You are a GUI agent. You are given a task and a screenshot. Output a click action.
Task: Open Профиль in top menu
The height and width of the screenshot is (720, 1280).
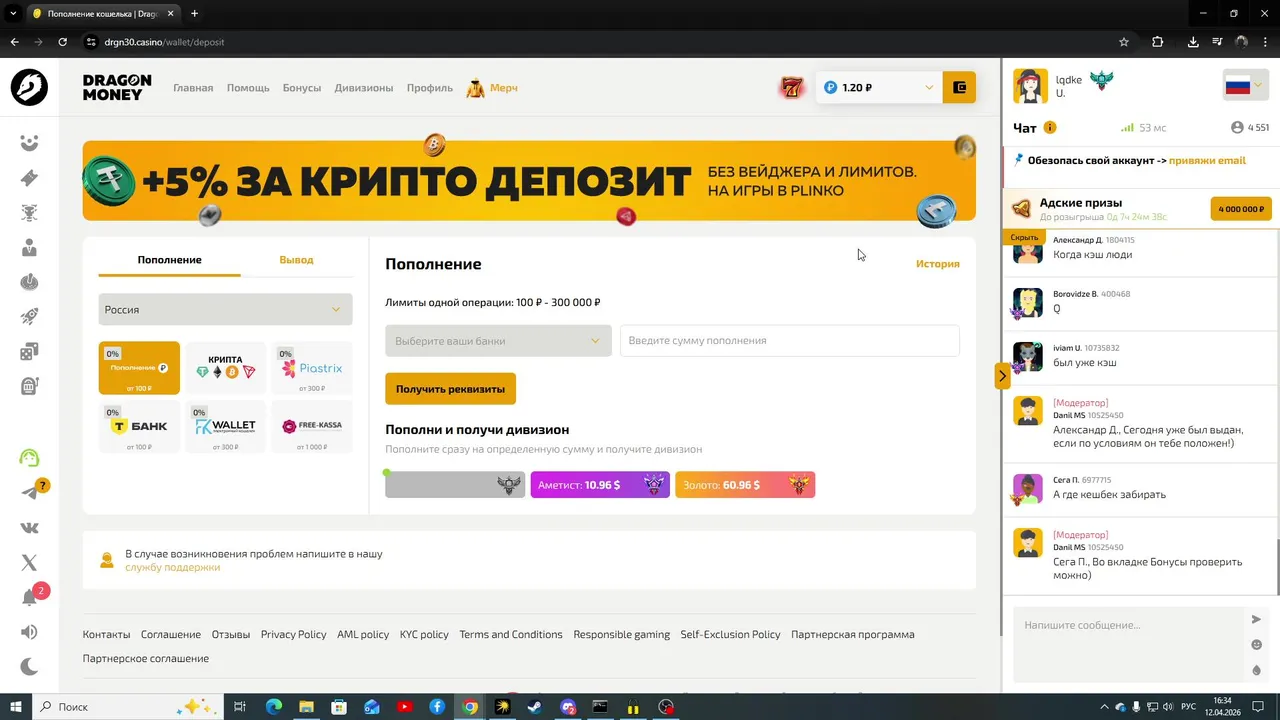430,88
